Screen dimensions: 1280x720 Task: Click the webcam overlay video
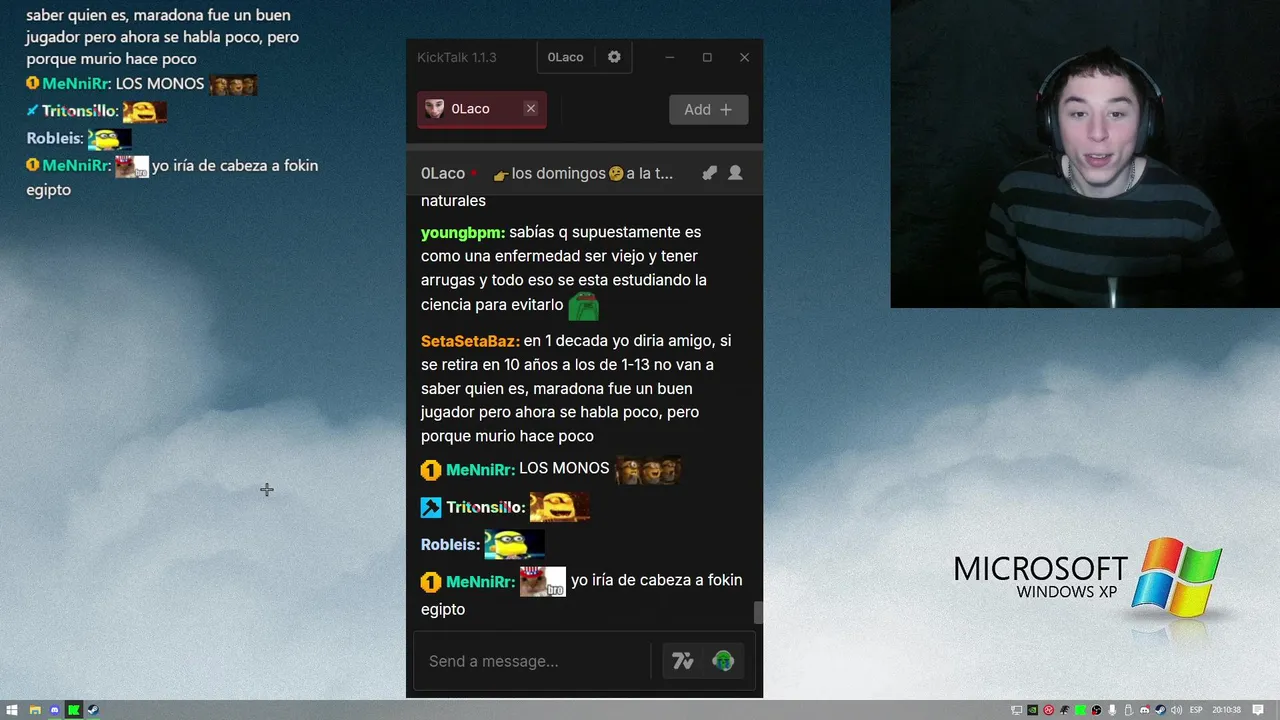(1085, 154)
